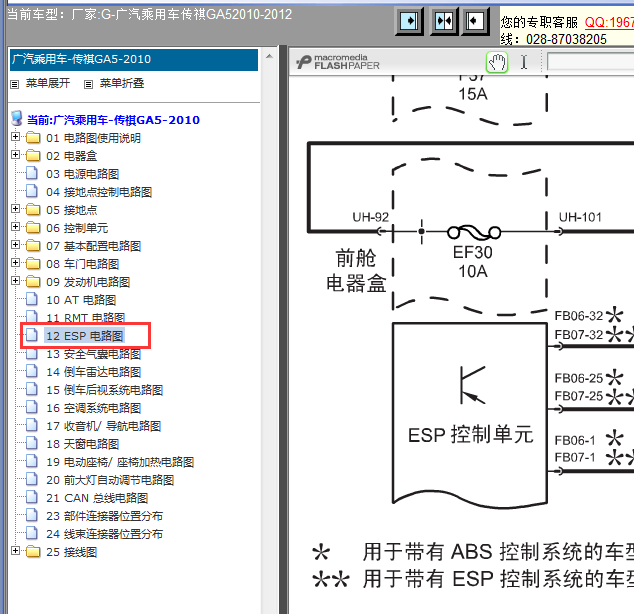Select 12 ESP 电路图
This screenshot has height=614, width=634.
coord(85,336)
